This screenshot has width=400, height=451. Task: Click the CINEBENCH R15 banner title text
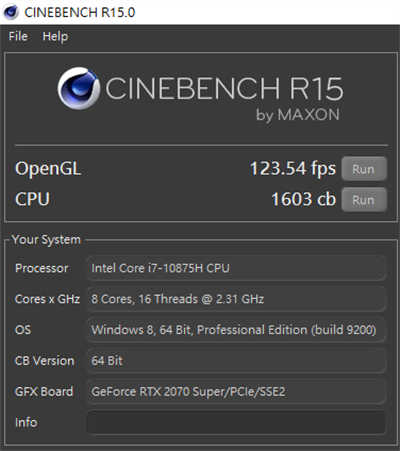point(224,88)
